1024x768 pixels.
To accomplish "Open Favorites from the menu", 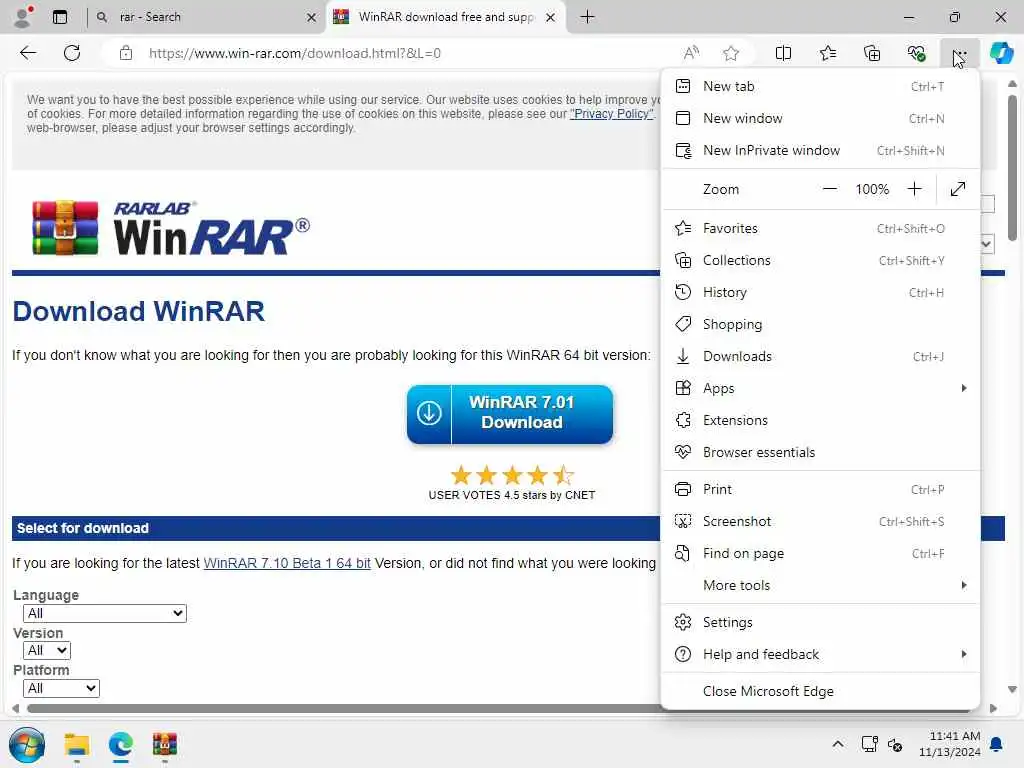I will (820, 229).
